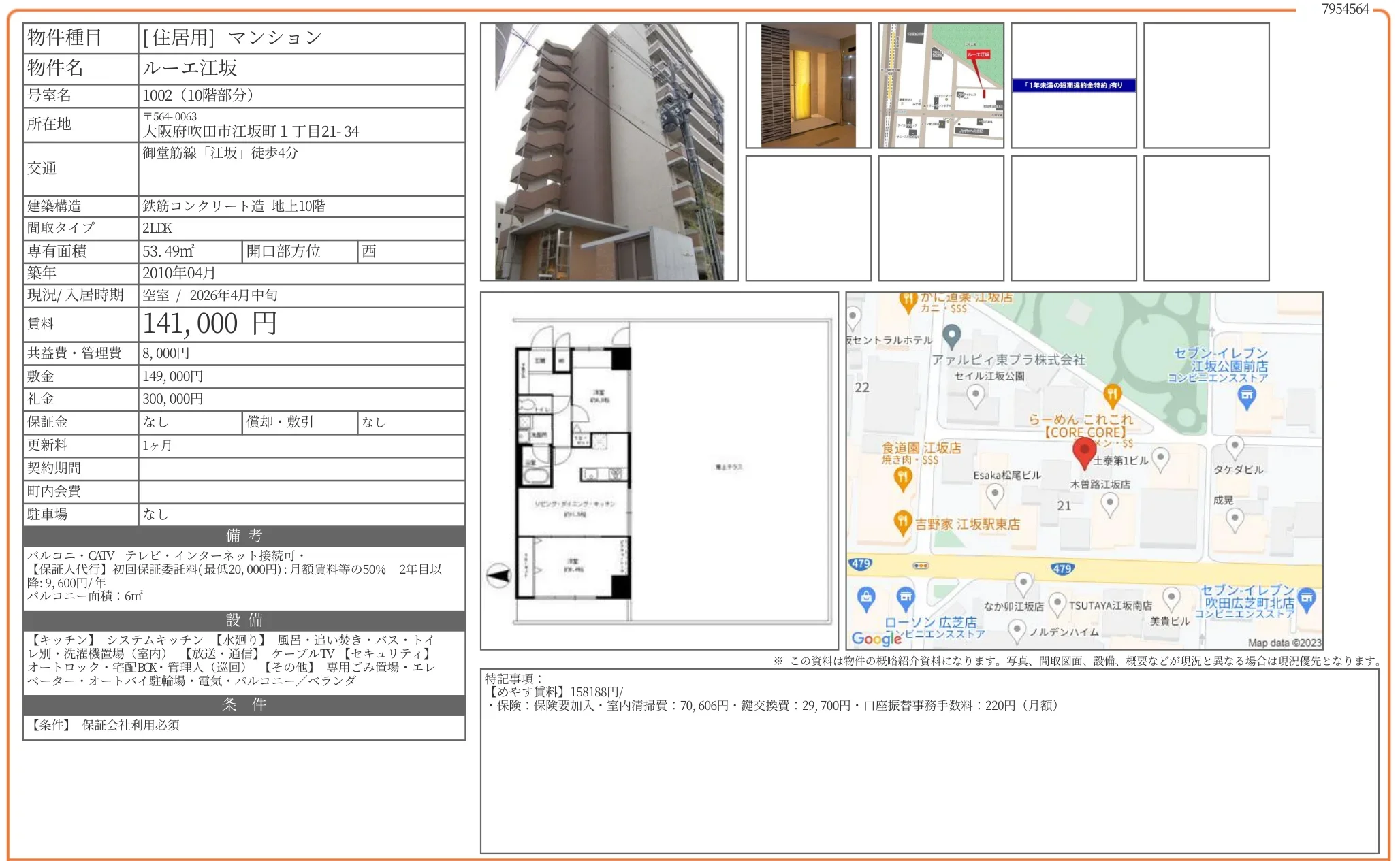Click the らーめん これこれ restaurant pin
The height and width of the screenshot is (861, 1400).
pyautogui.click(x=1111, y=395)
